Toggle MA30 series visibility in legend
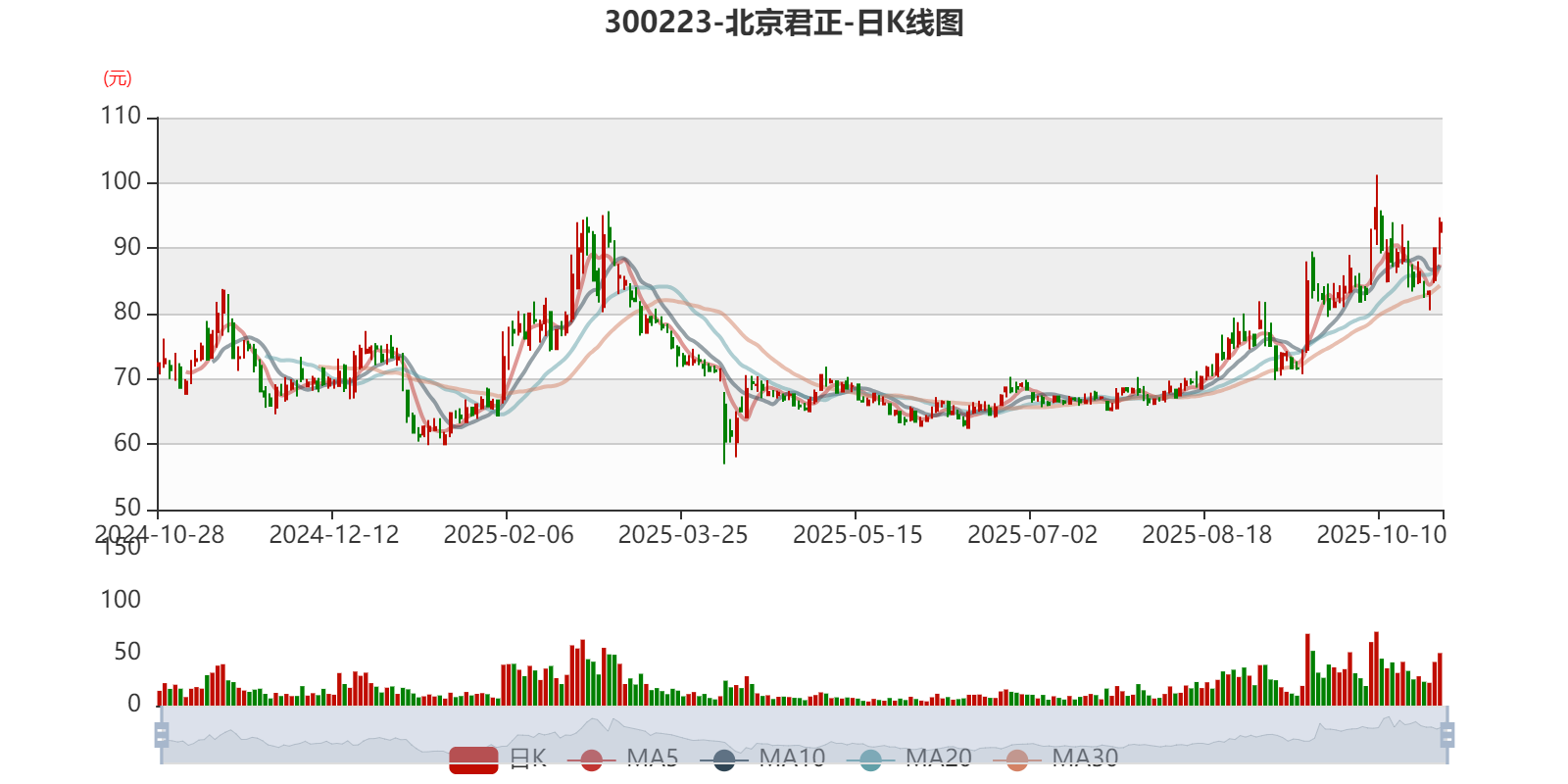 (1055, 759)
